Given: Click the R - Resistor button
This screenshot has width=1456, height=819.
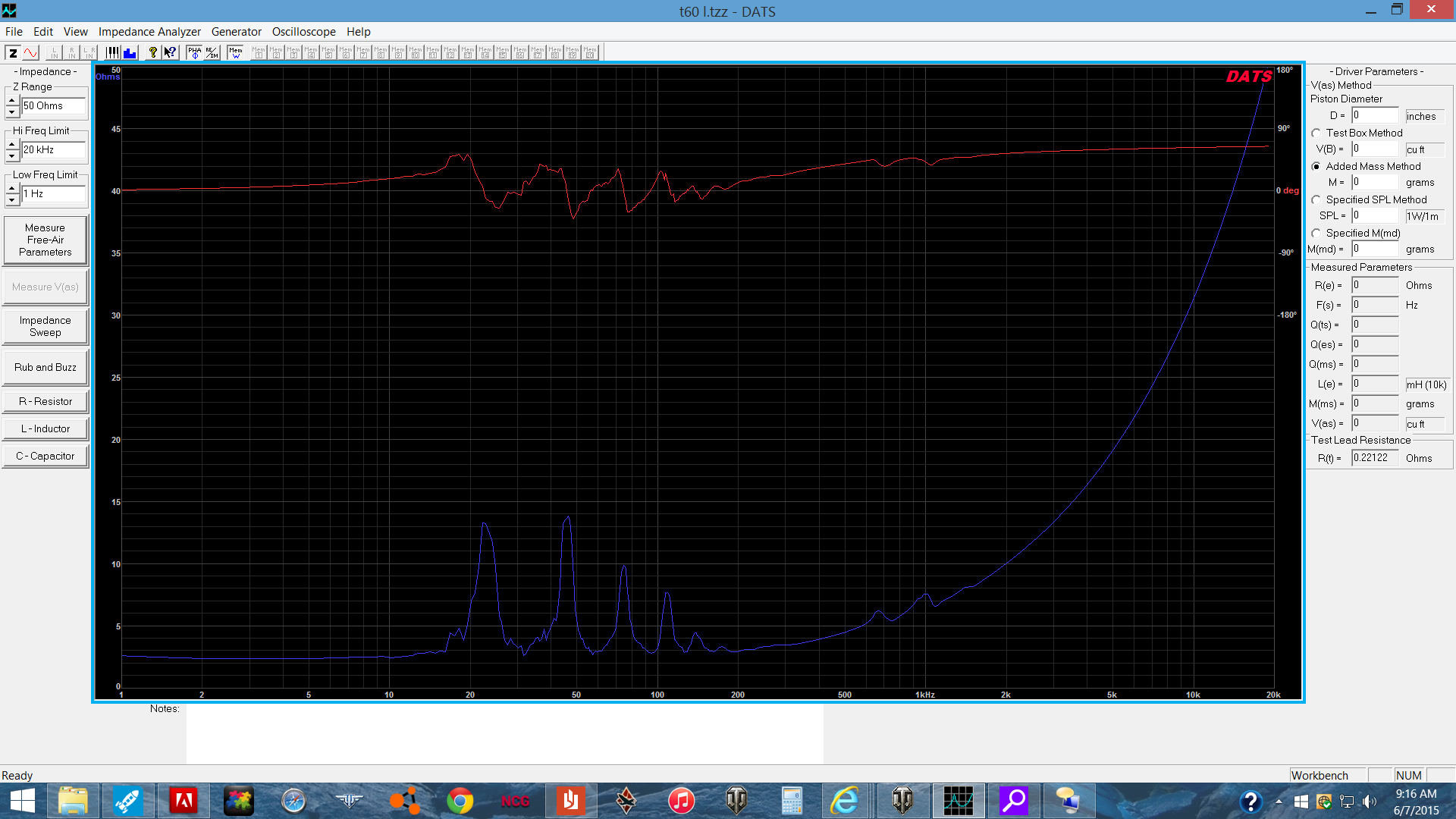Looking at the screenshot, I should 45,401.
